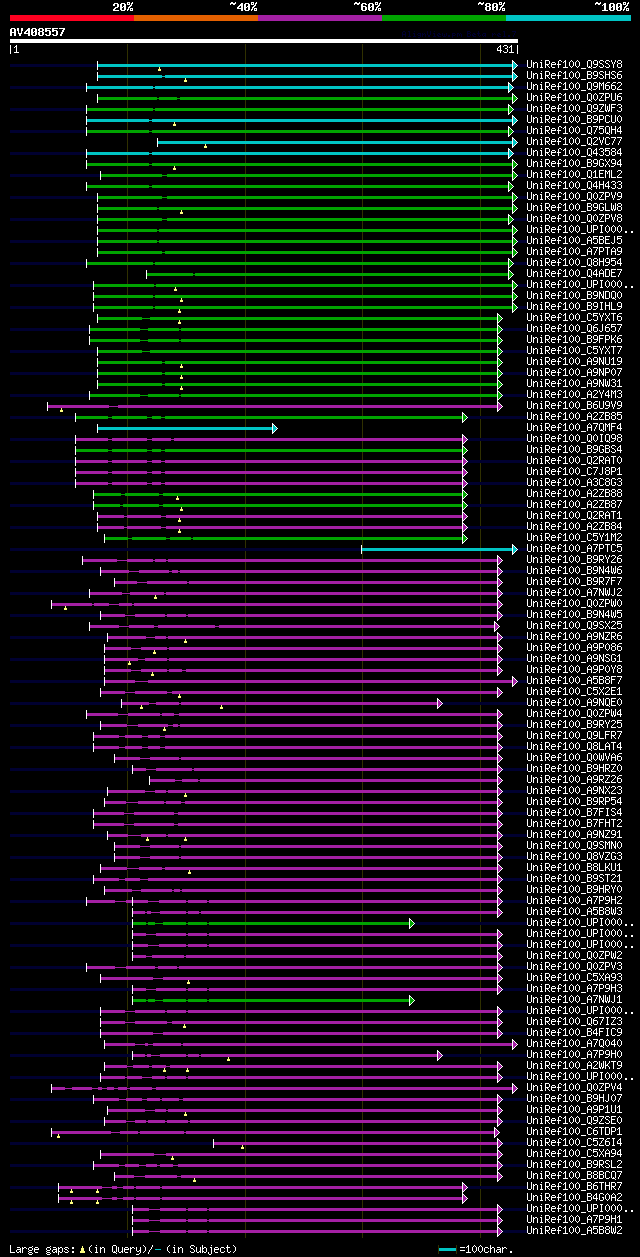Image resolution: width=640 pixels, height=1257 pixels.
Task: Click the cyan alignment bar for A7PTC5
Action: [439, 549]
